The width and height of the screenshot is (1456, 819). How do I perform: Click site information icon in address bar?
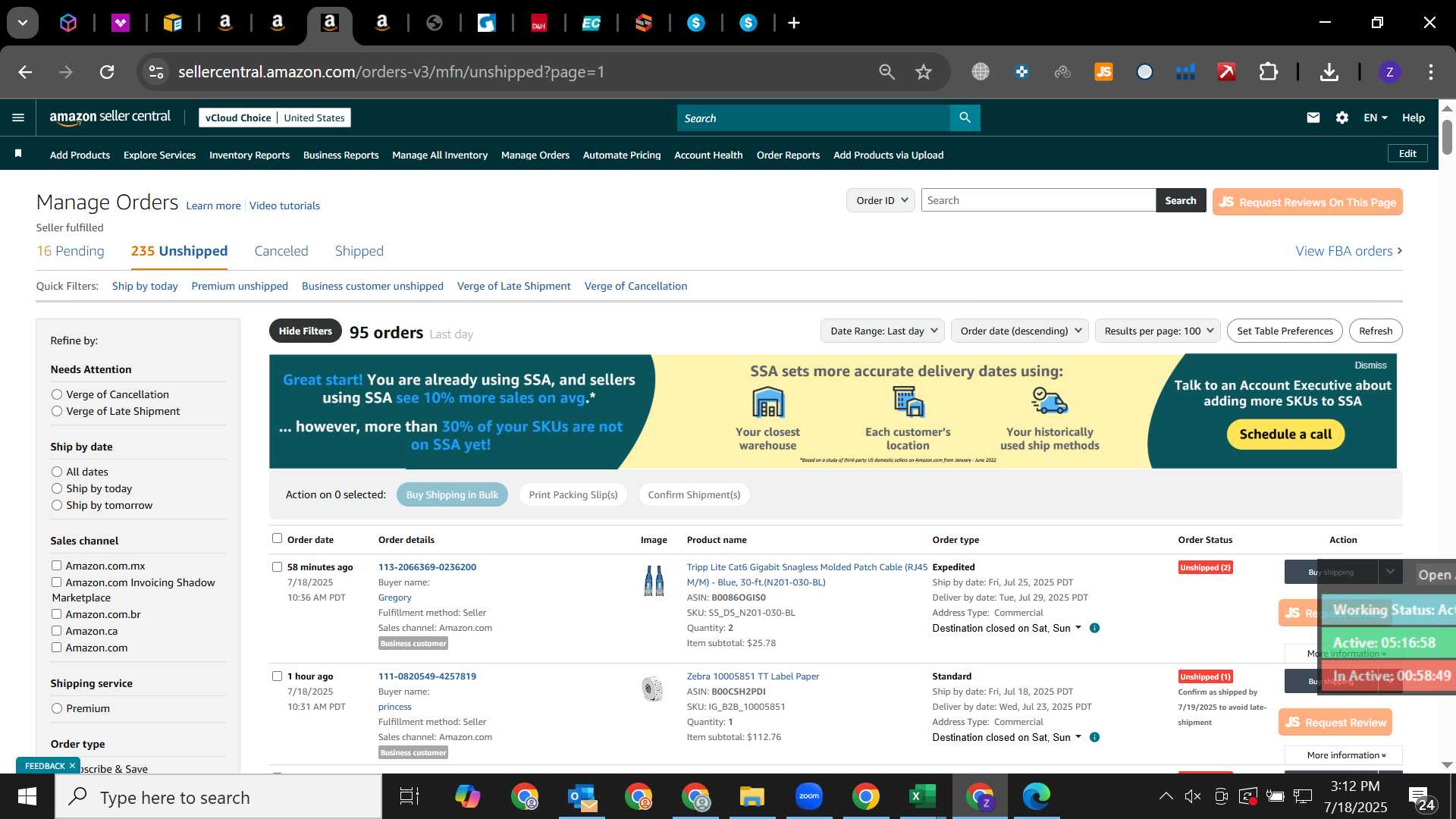(x=155, y=72)
